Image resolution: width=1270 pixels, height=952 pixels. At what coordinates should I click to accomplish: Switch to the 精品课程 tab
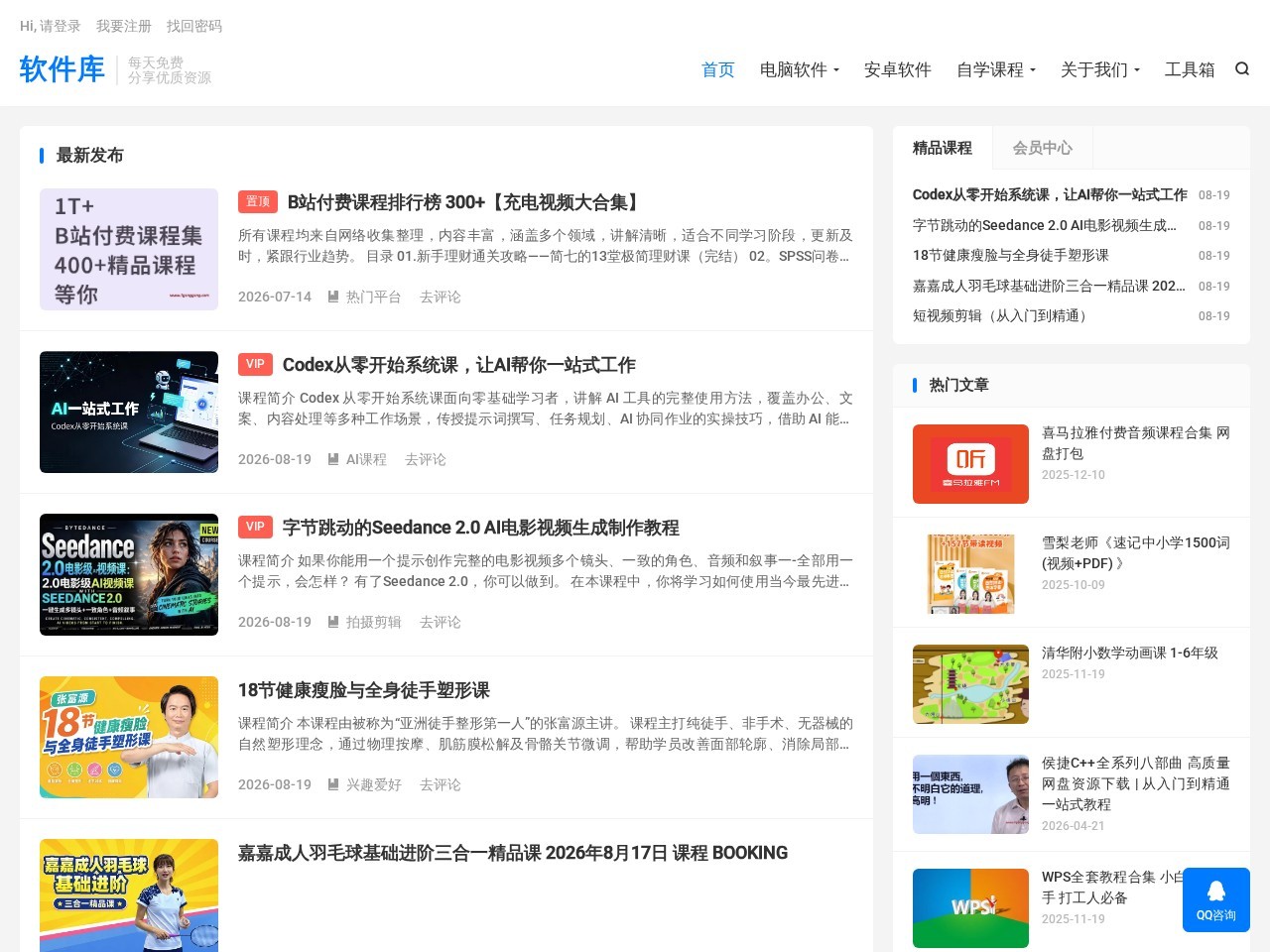[x=943, y=148]
